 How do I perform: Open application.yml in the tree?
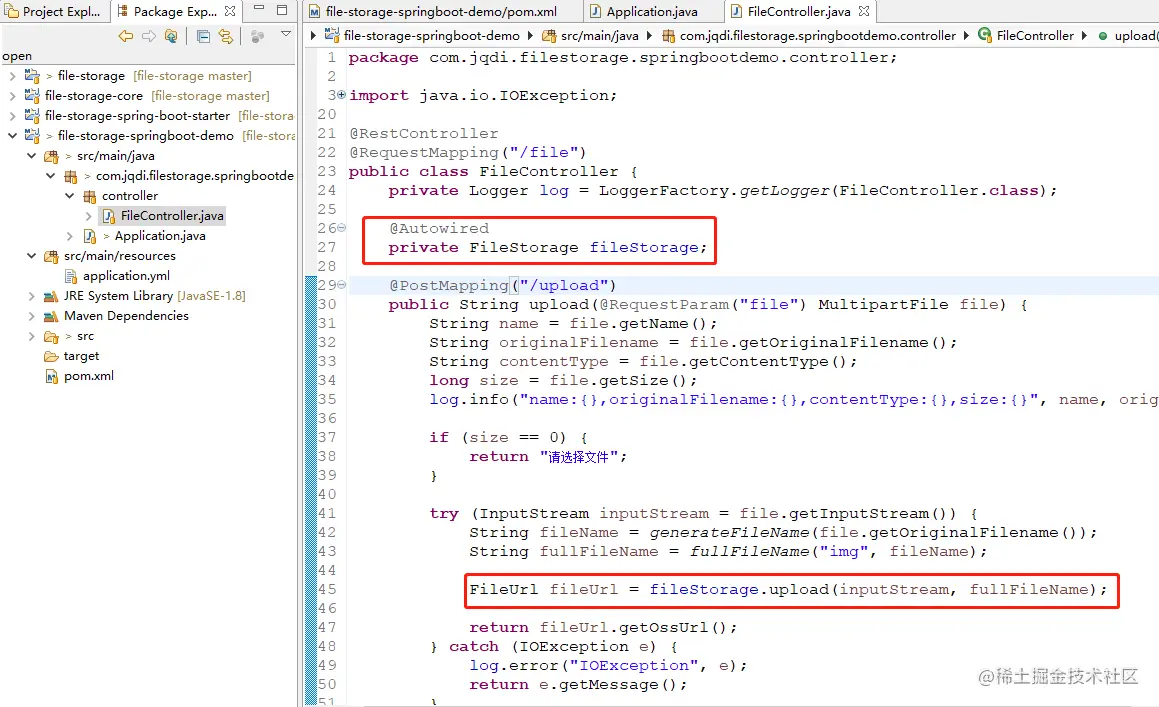tap(126, 275)
